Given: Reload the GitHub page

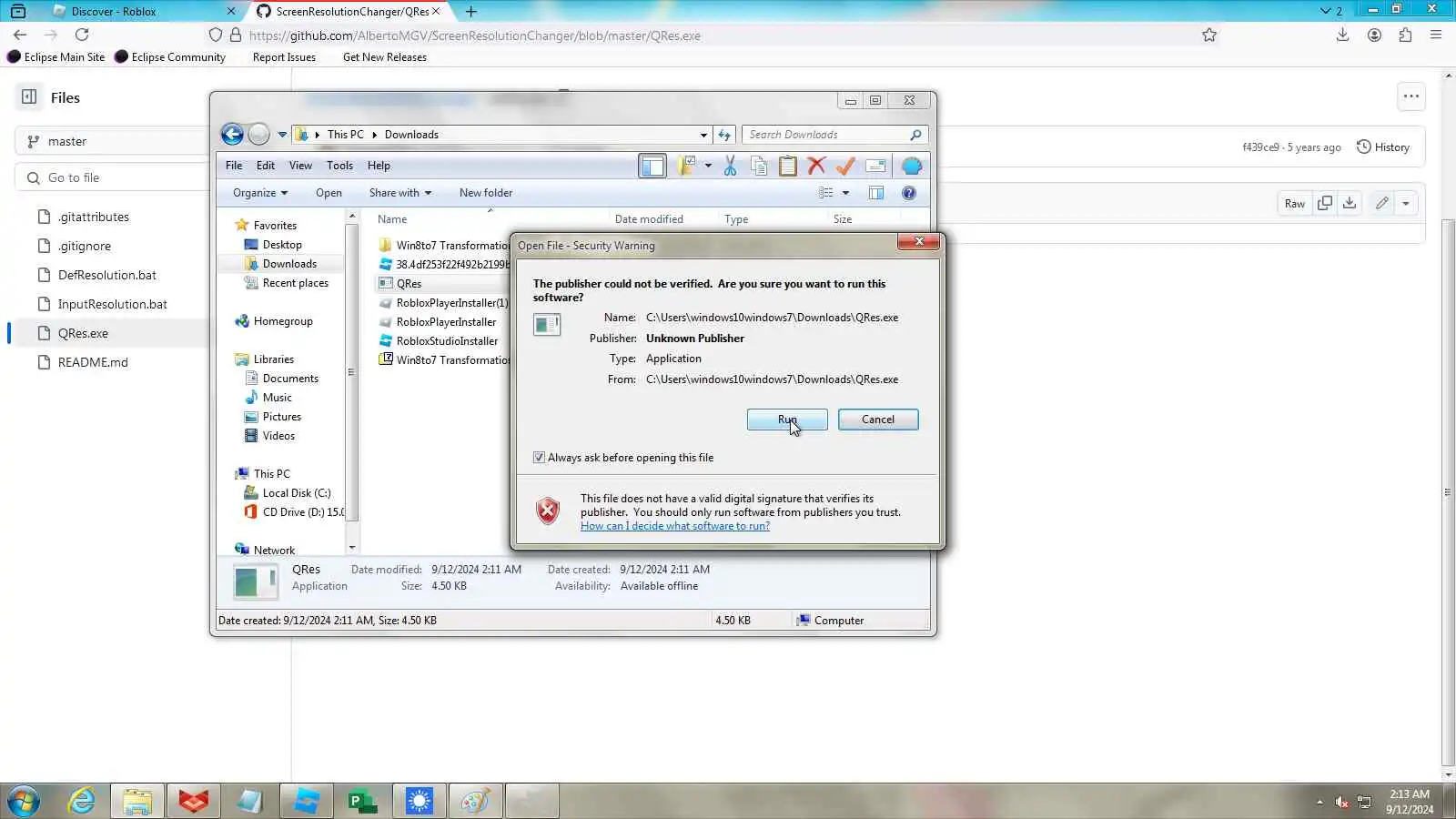Looking at the screenshot, I should click(82, 35).
